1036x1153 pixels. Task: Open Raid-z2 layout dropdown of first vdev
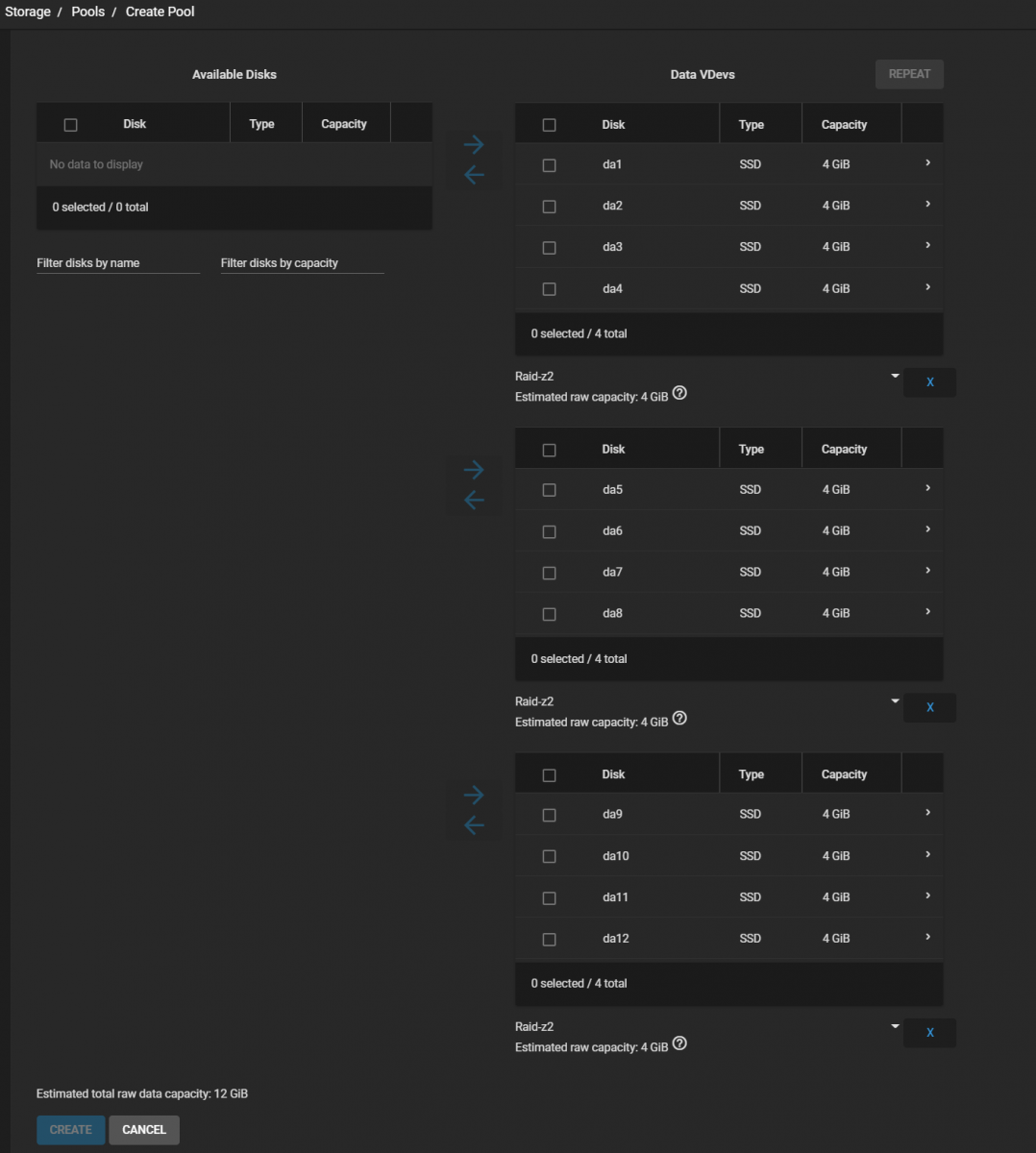click(x=707, y=377)
